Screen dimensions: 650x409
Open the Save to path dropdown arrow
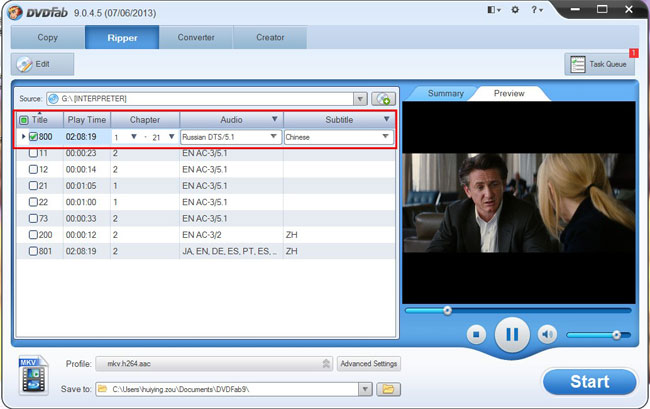click(x=365, y=389)
